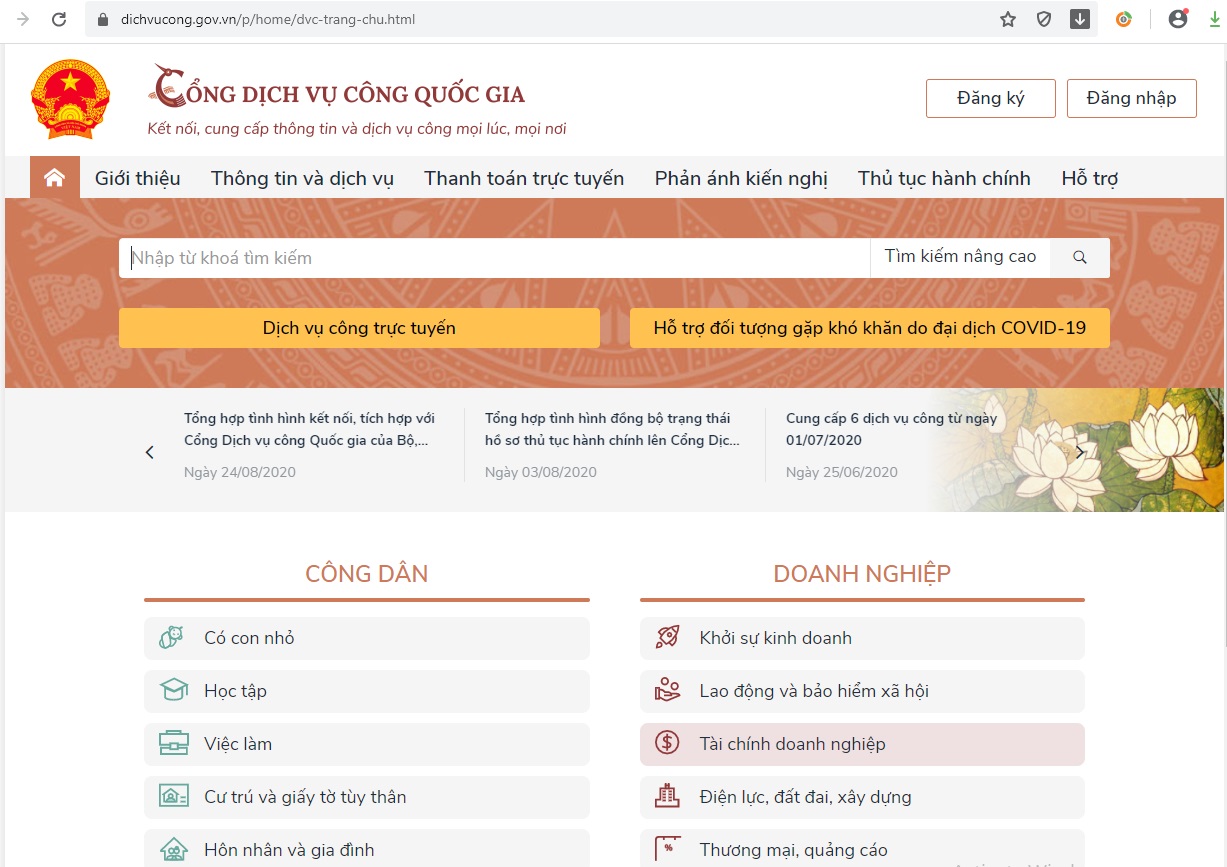
Task: Focus the keyword search input field
Action: pyautogui.click(x=495, y=258)
